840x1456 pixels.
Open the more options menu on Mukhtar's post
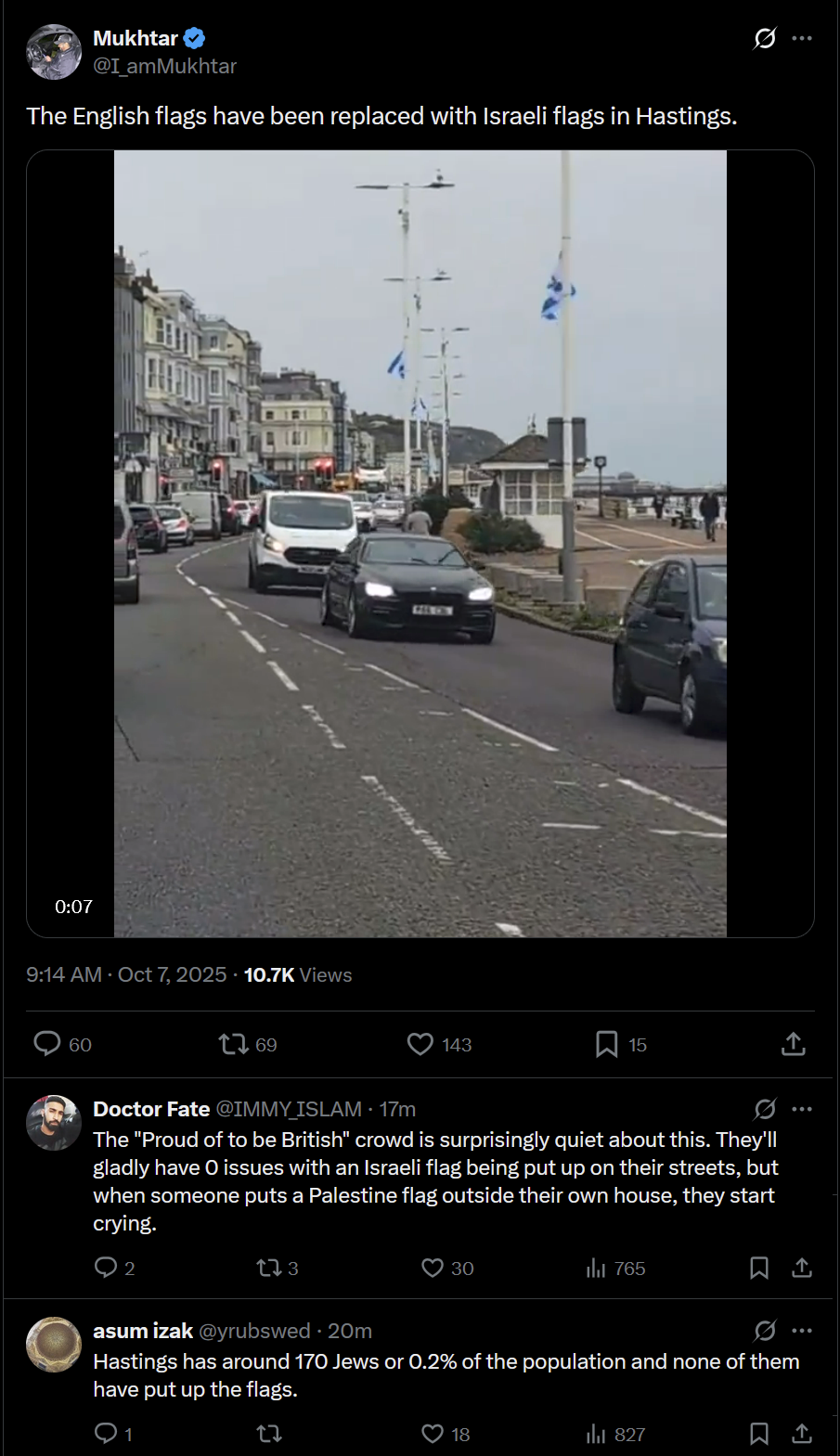click(802, 38)
